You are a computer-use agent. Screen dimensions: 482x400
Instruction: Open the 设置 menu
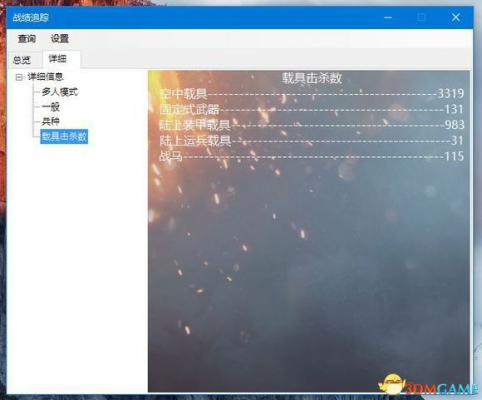pos(60,39)
